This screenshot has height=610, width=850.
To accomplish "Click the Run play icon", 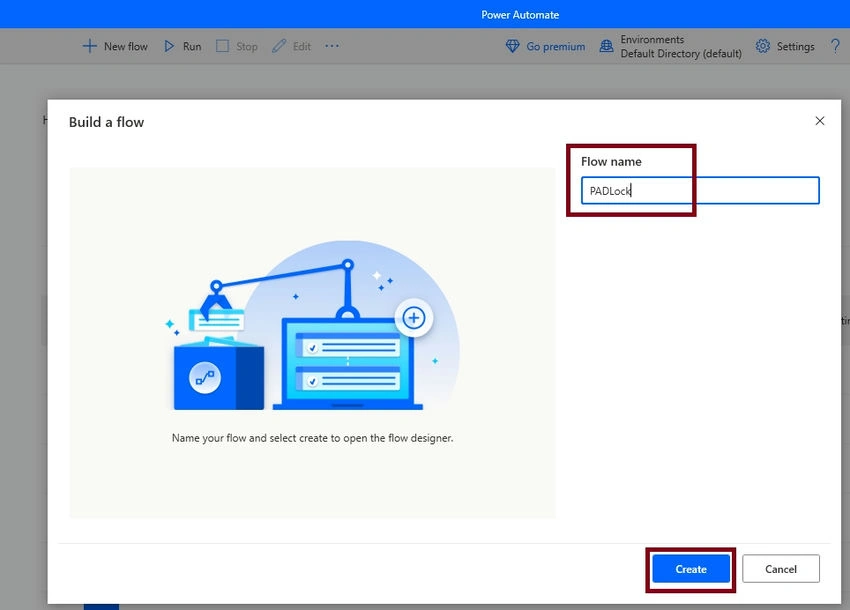I will (x=169, y=46).
